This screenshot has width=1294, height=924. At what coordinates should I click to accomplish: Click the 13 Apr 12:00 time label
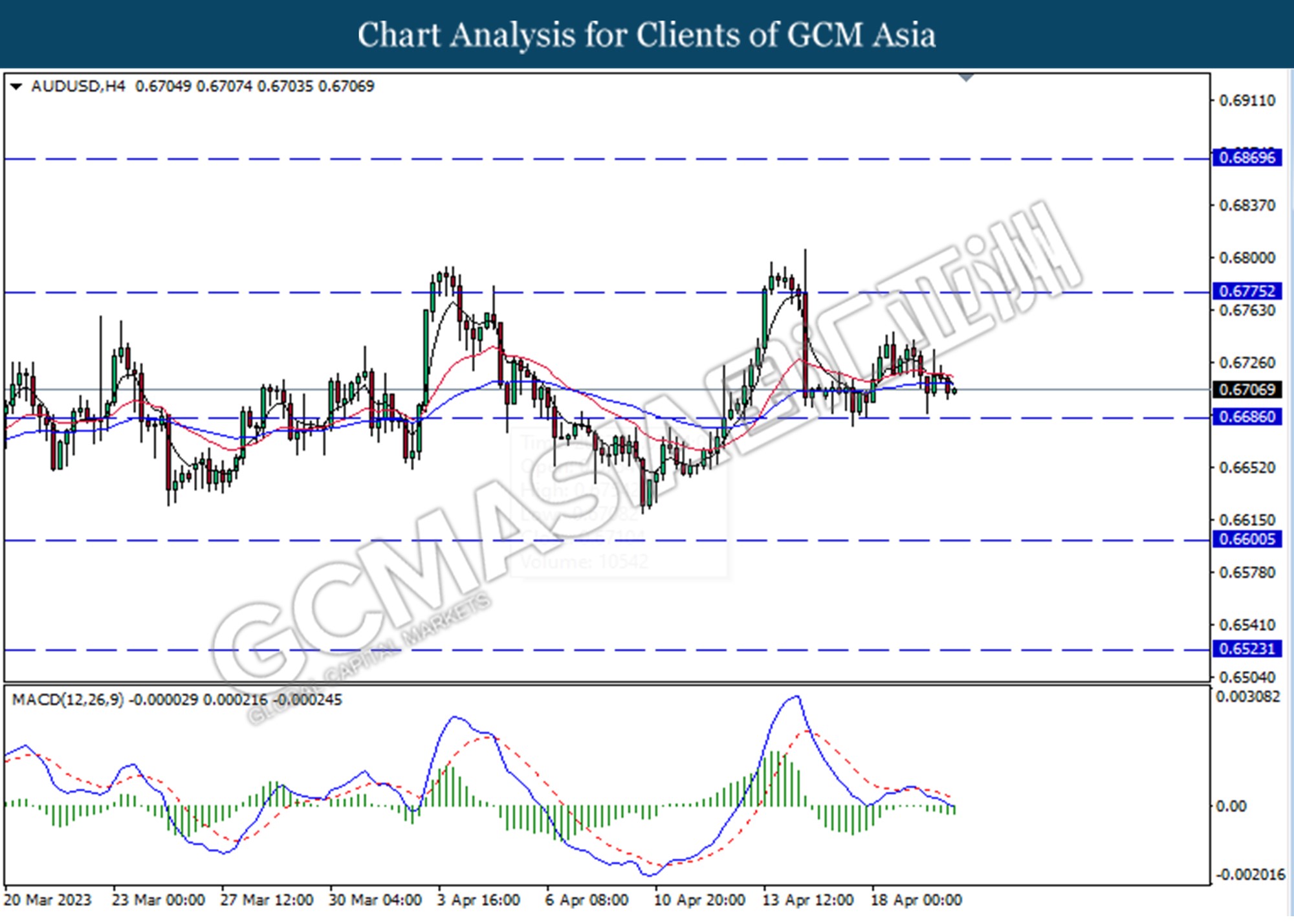coord(807,900)
